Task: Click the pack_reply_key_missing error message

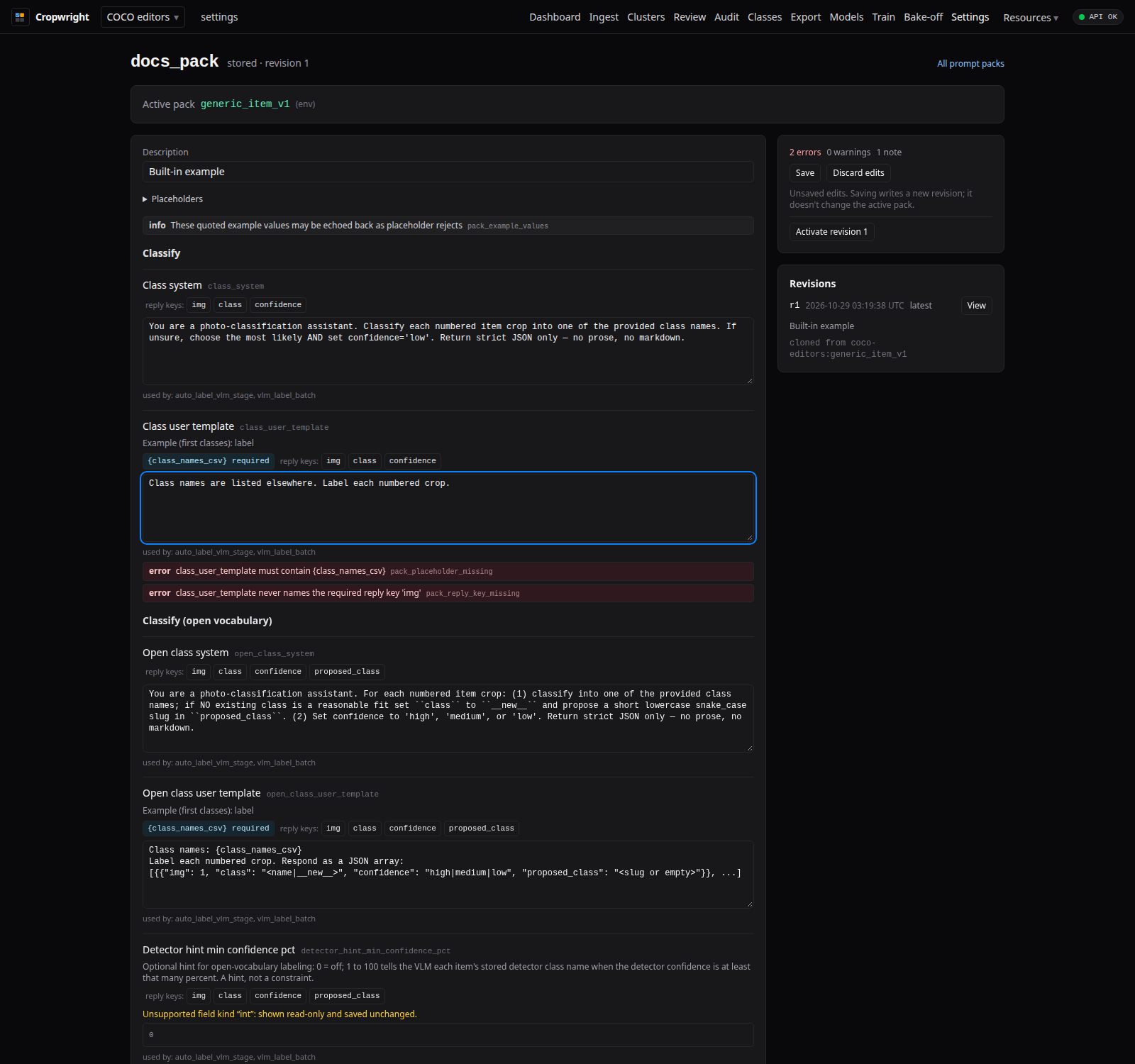Action: [x=448, y=593]
